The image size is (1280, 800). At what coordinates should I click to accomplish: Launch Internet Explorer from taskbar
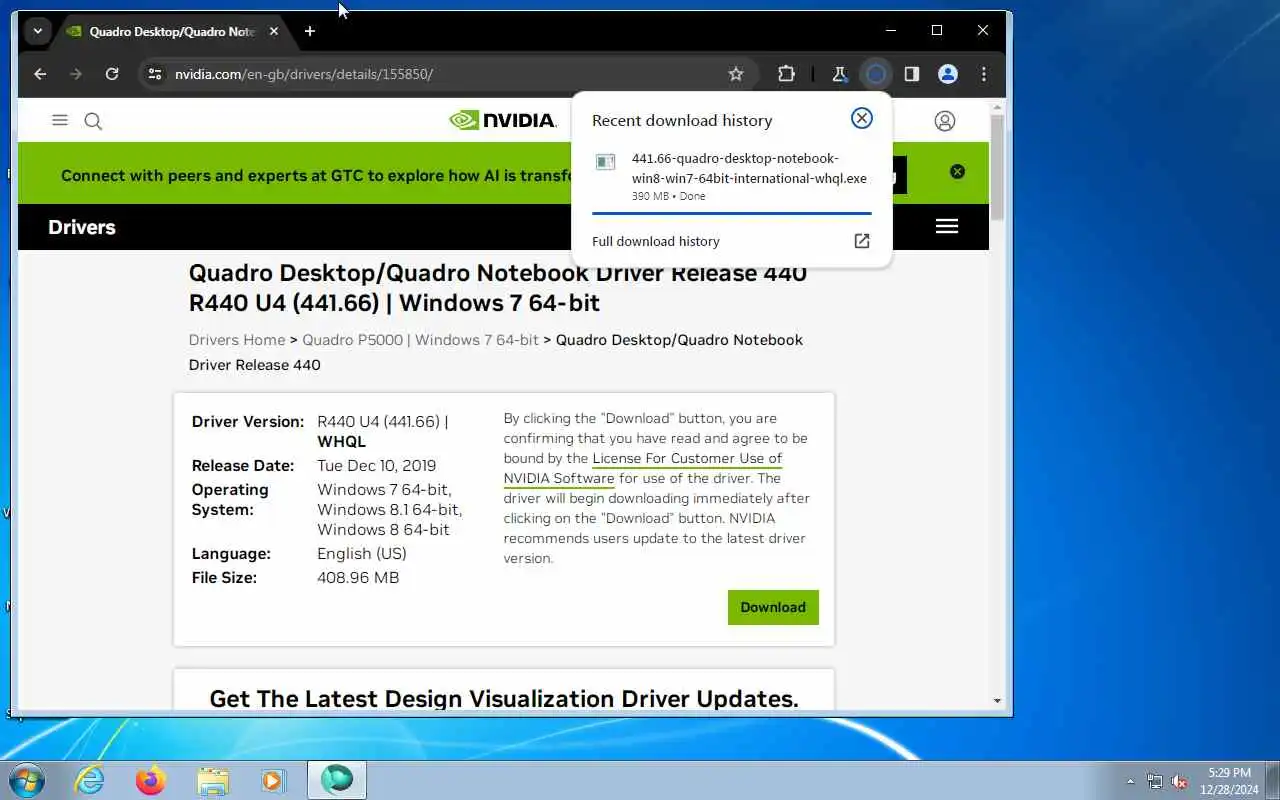click(90, 780)
